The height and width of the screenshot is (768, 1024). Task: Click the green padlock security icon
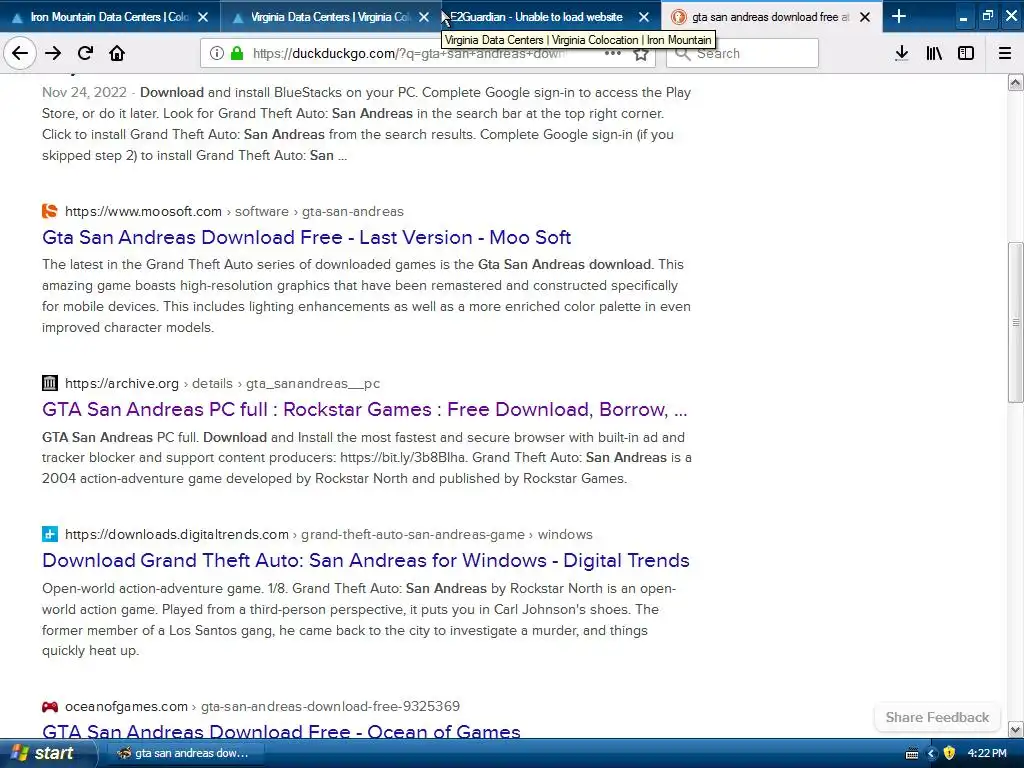237,53
